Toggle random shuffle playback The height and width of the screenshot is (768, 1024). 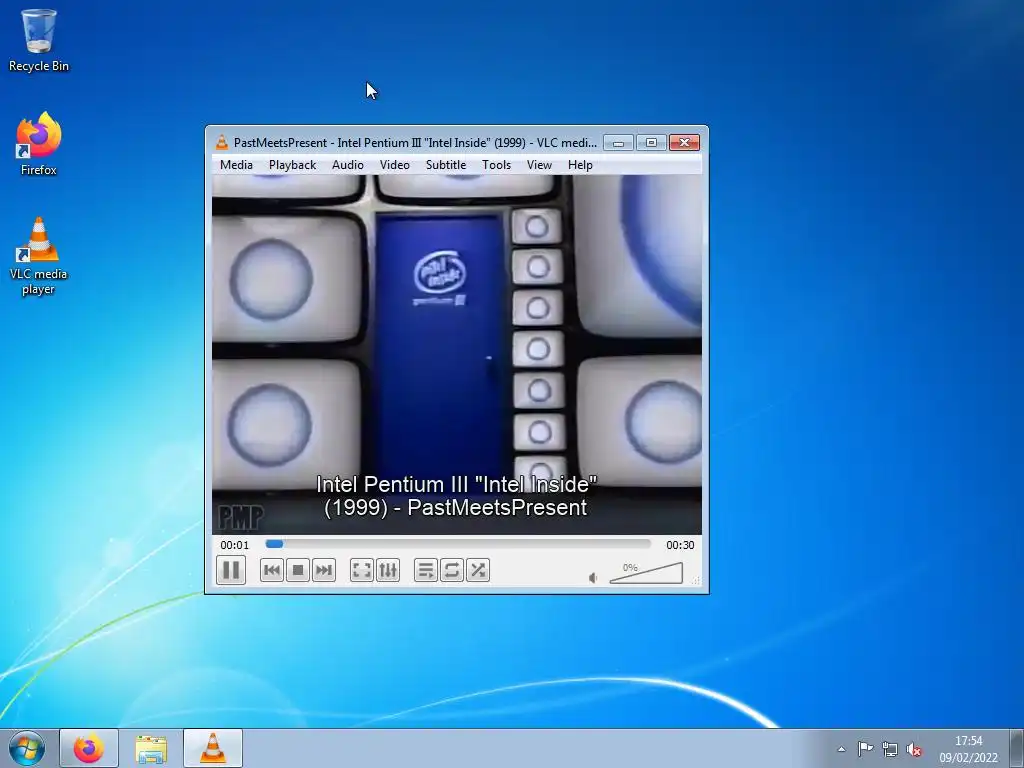(x=478, y=570)
